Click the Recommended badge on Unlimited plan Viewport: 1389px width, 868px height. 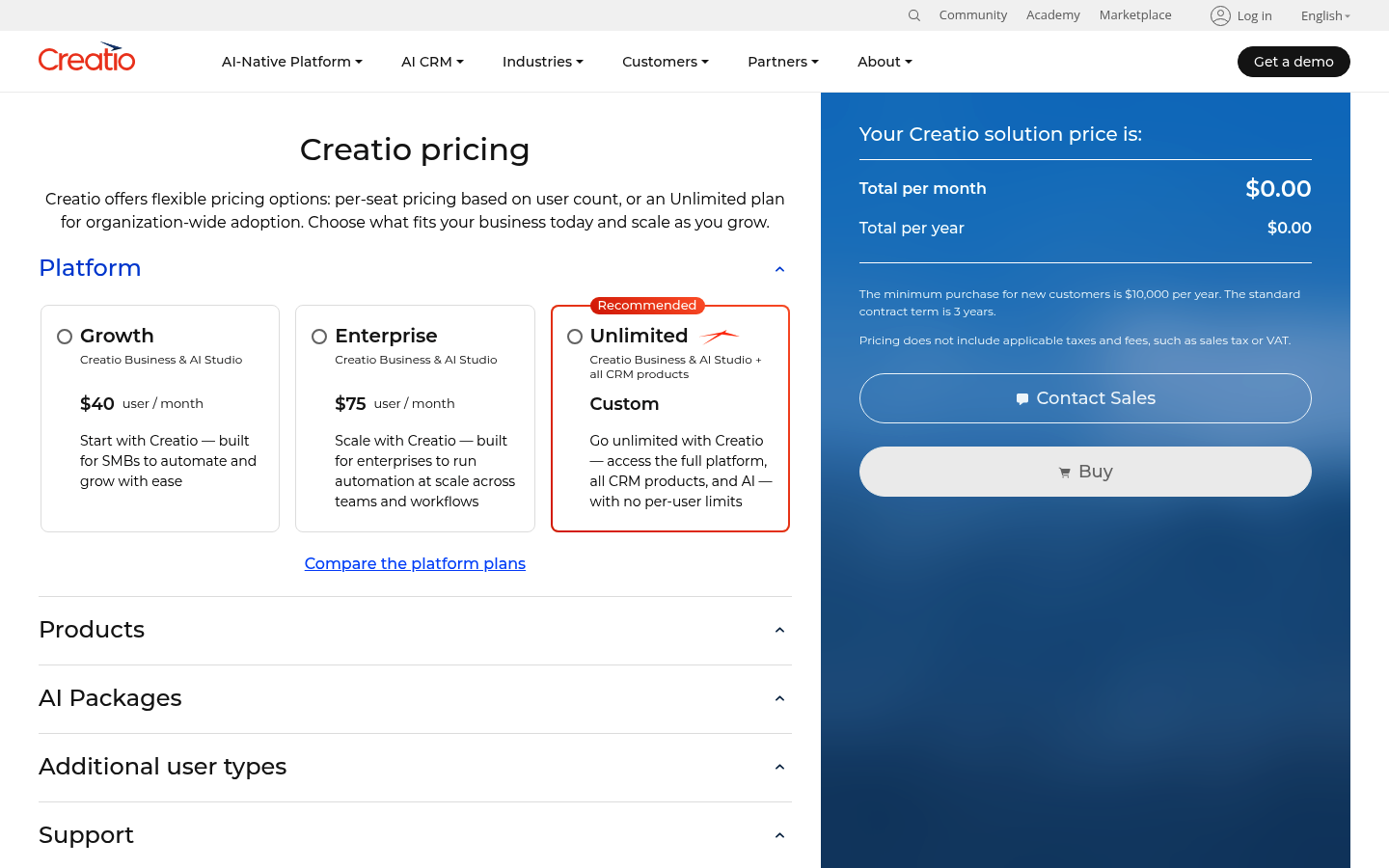(x=647, y=306)
